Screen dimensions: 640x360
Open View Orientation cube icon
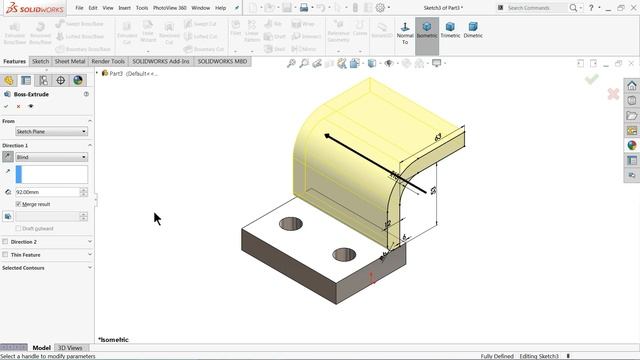[x=354, y=63]
